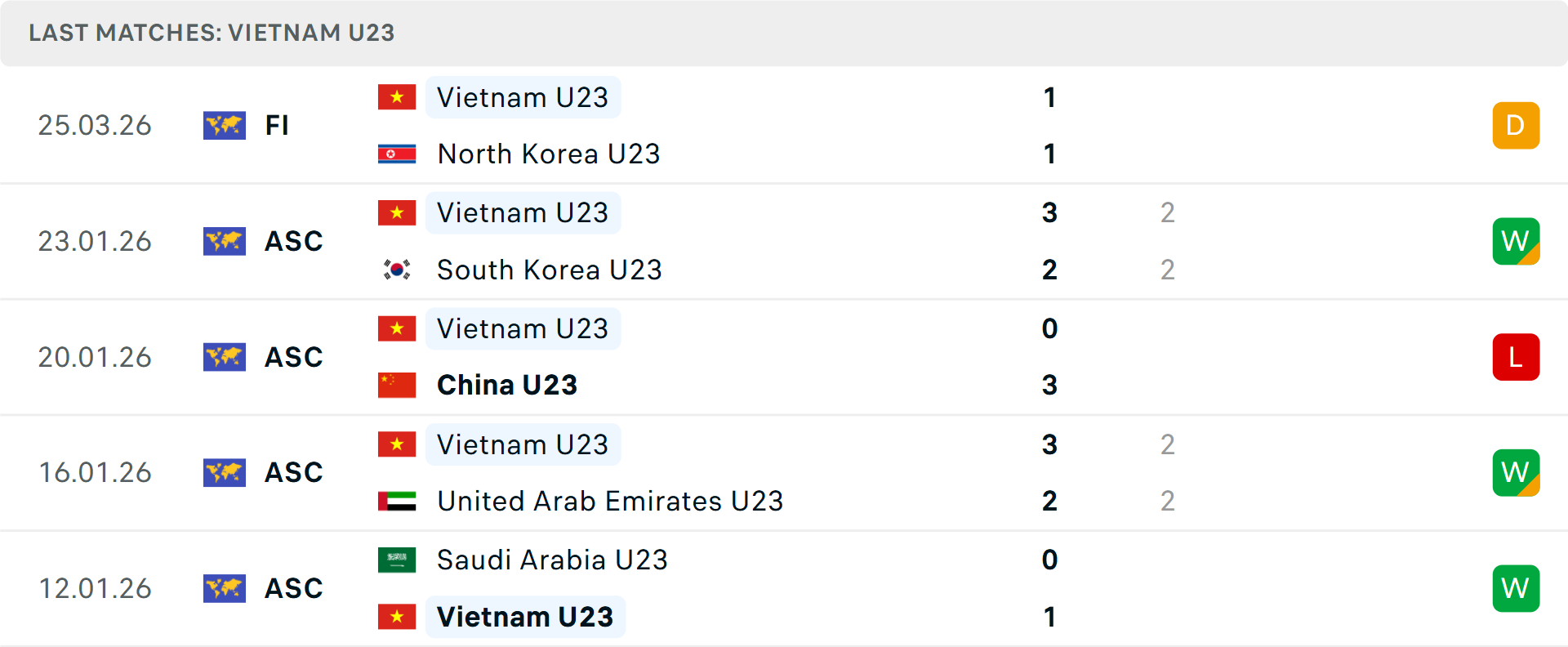Select the North Korea flag icon
The image size is (1568, 647).
coord(397,153)
